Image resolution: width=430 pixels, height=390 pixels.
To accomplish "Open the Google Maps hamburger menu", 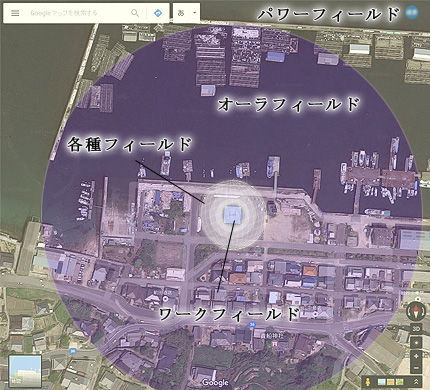I will pos(15,13).
